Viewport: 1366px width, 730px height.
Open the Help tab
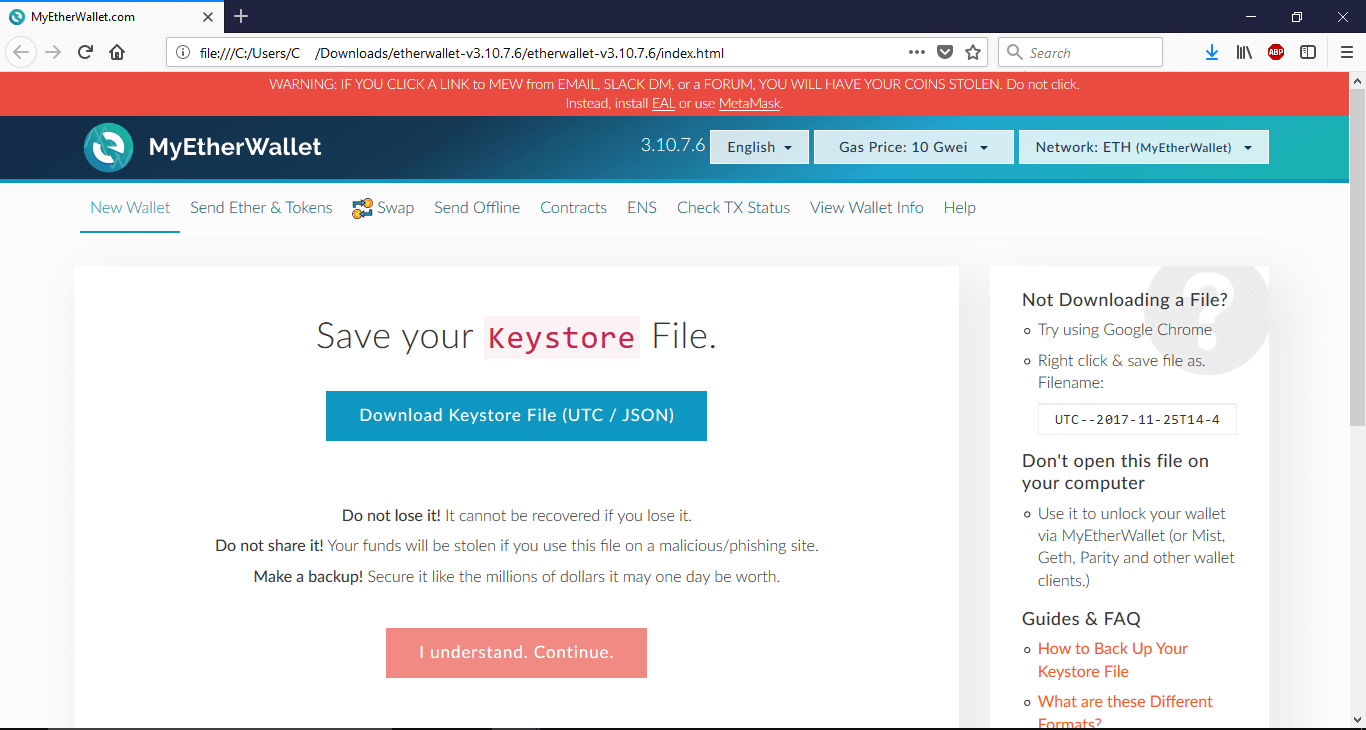[959, 208]
